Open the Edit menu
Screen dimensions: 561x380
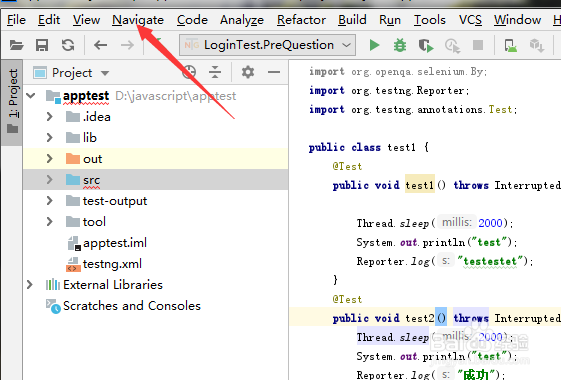[x=49, y=20]
